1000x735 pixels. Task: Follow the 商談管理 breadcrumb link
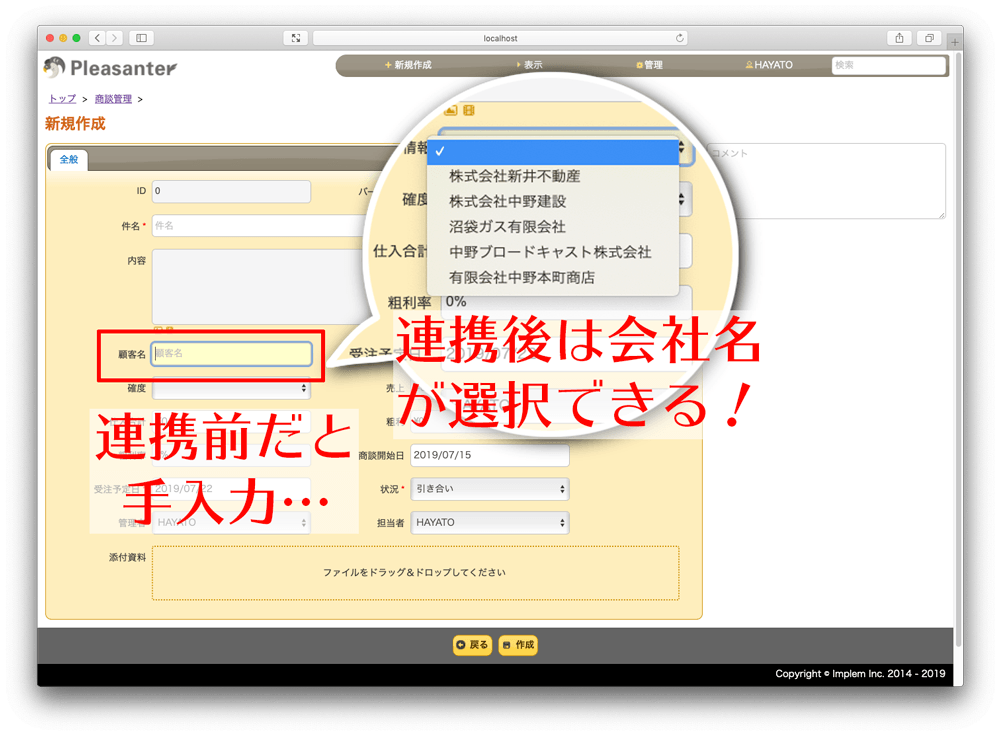[x=113, y=99]
